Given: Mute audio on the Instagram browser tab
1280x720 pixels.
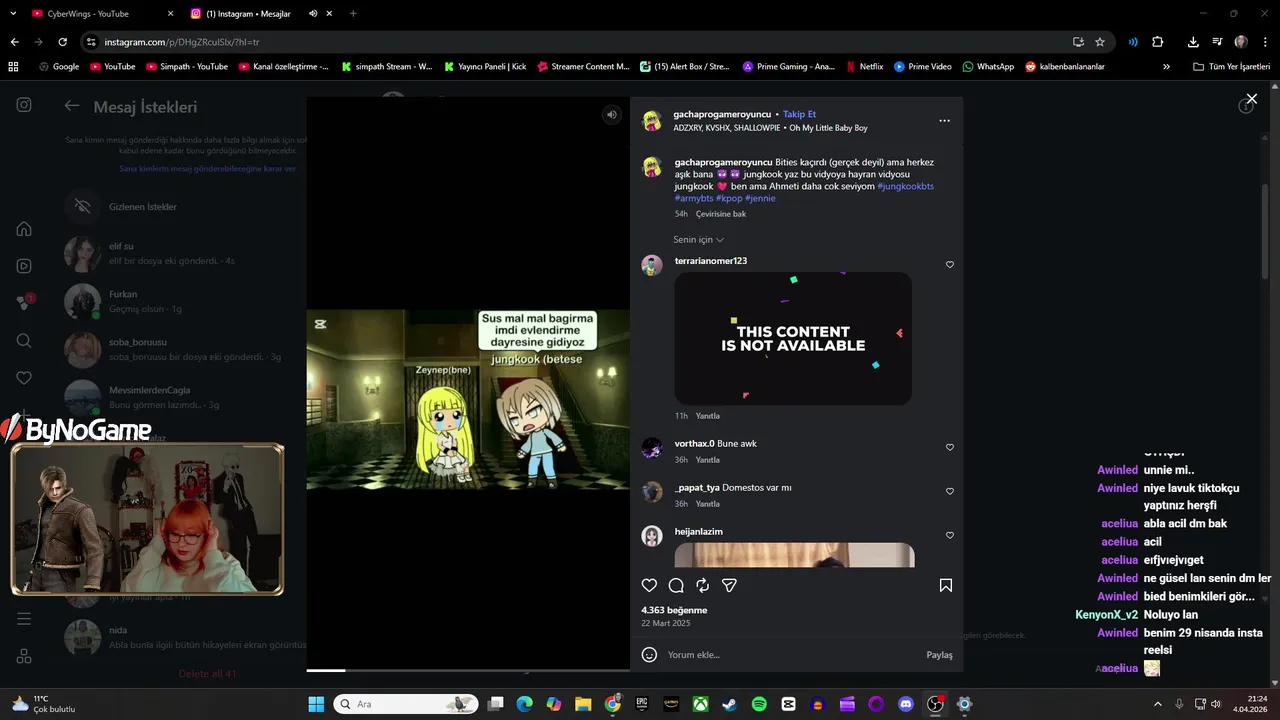Looking at the screenshot, I should (313, 14).
